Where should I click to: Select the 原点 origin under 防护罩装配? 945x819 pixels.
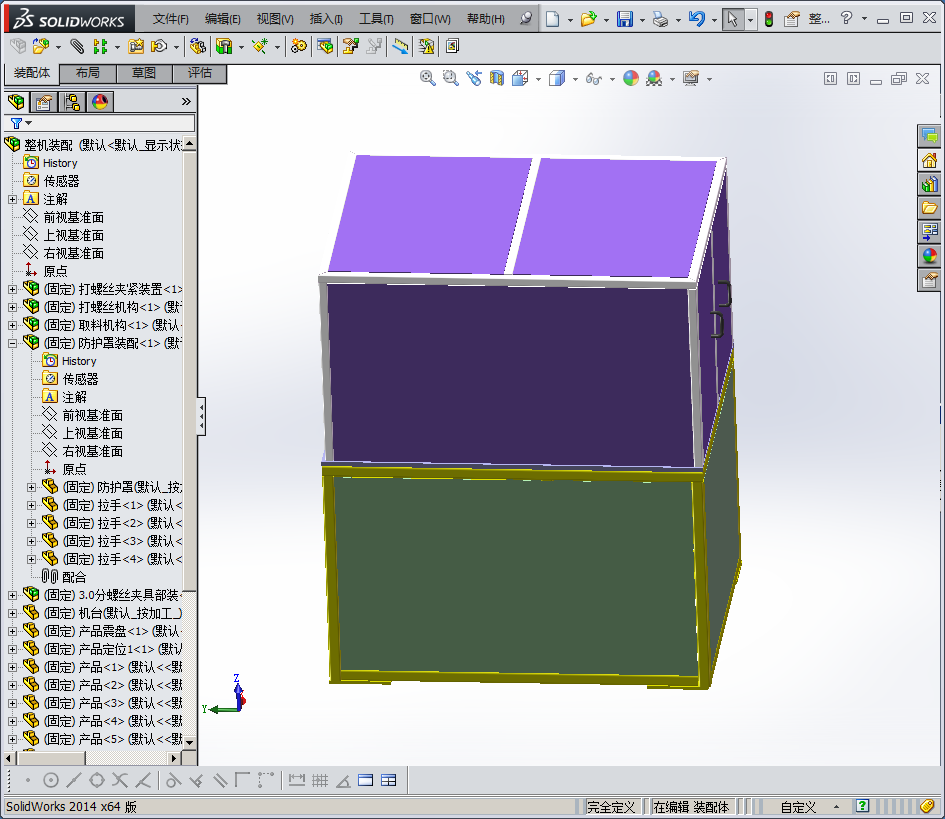74,469
